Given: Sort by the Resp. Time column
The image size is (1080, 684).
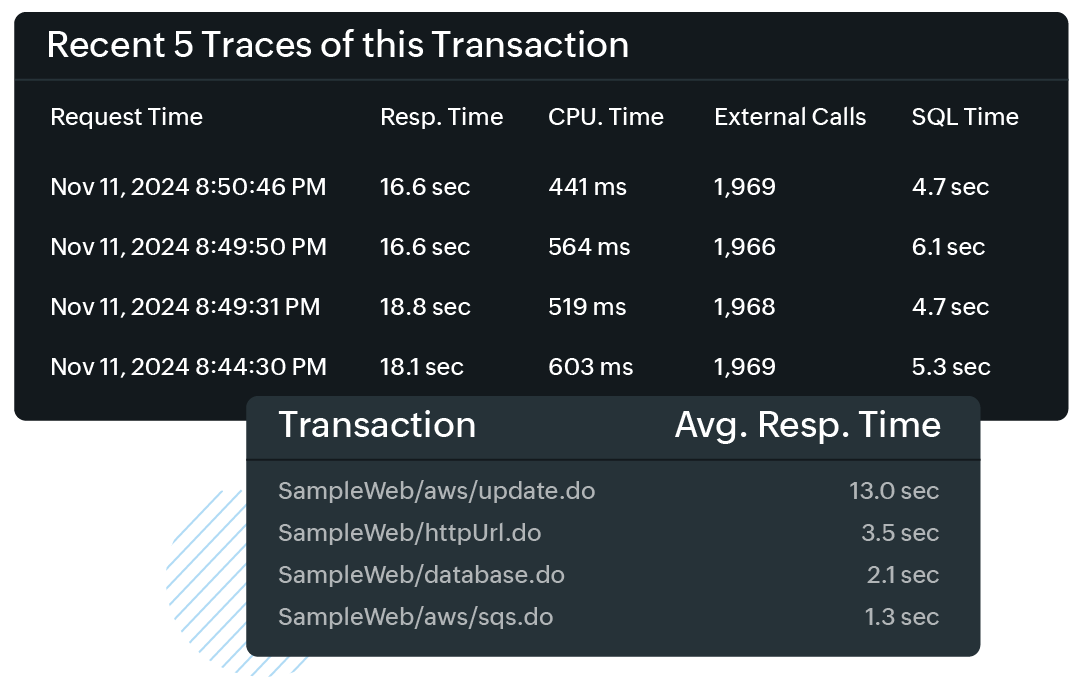Looking at the screenshot, I should 441,117.
